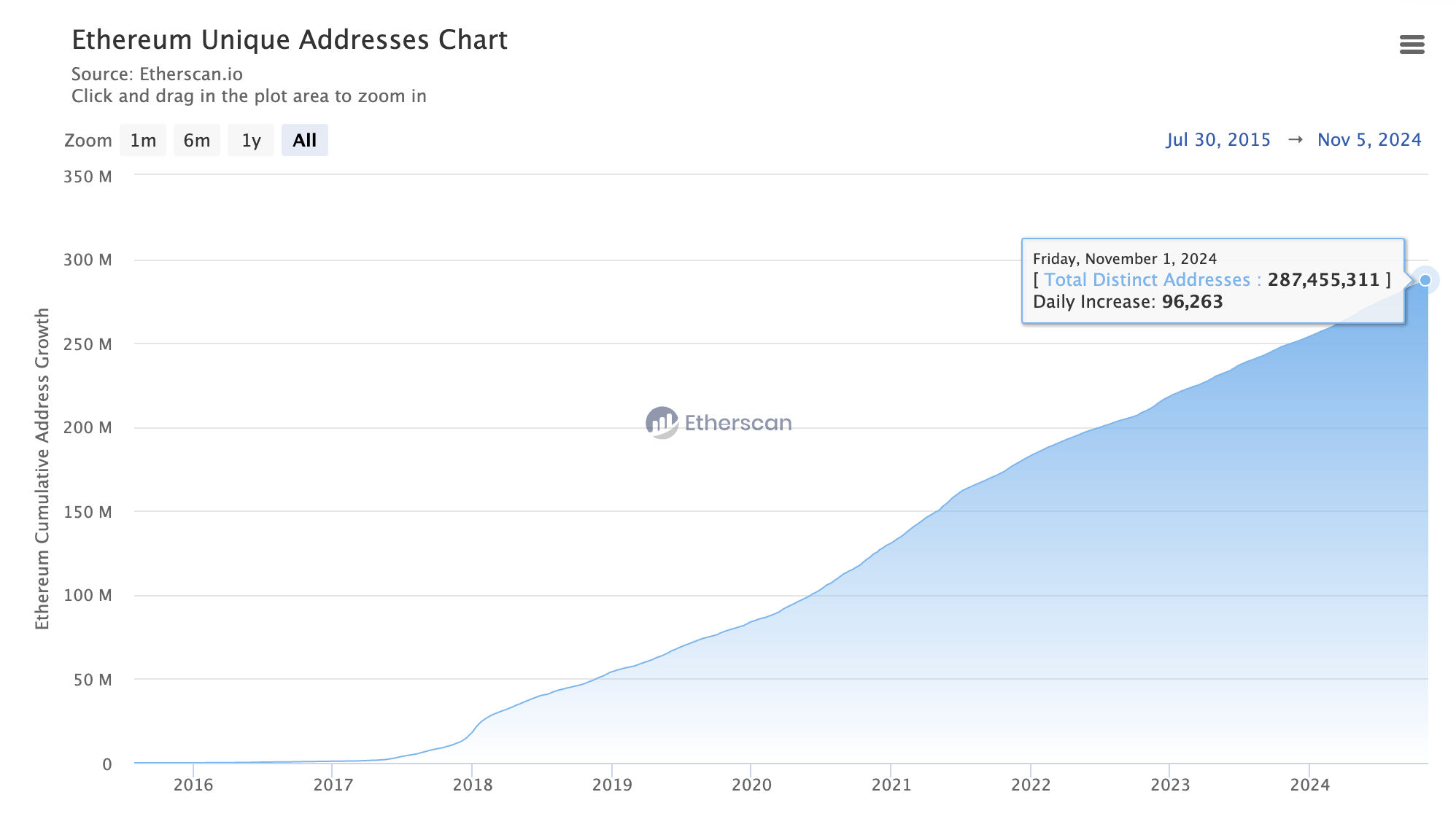The height and width of the screenshot is (827, 1456).
Task: Set zoom range to 6m
Action: pos(197,140)
